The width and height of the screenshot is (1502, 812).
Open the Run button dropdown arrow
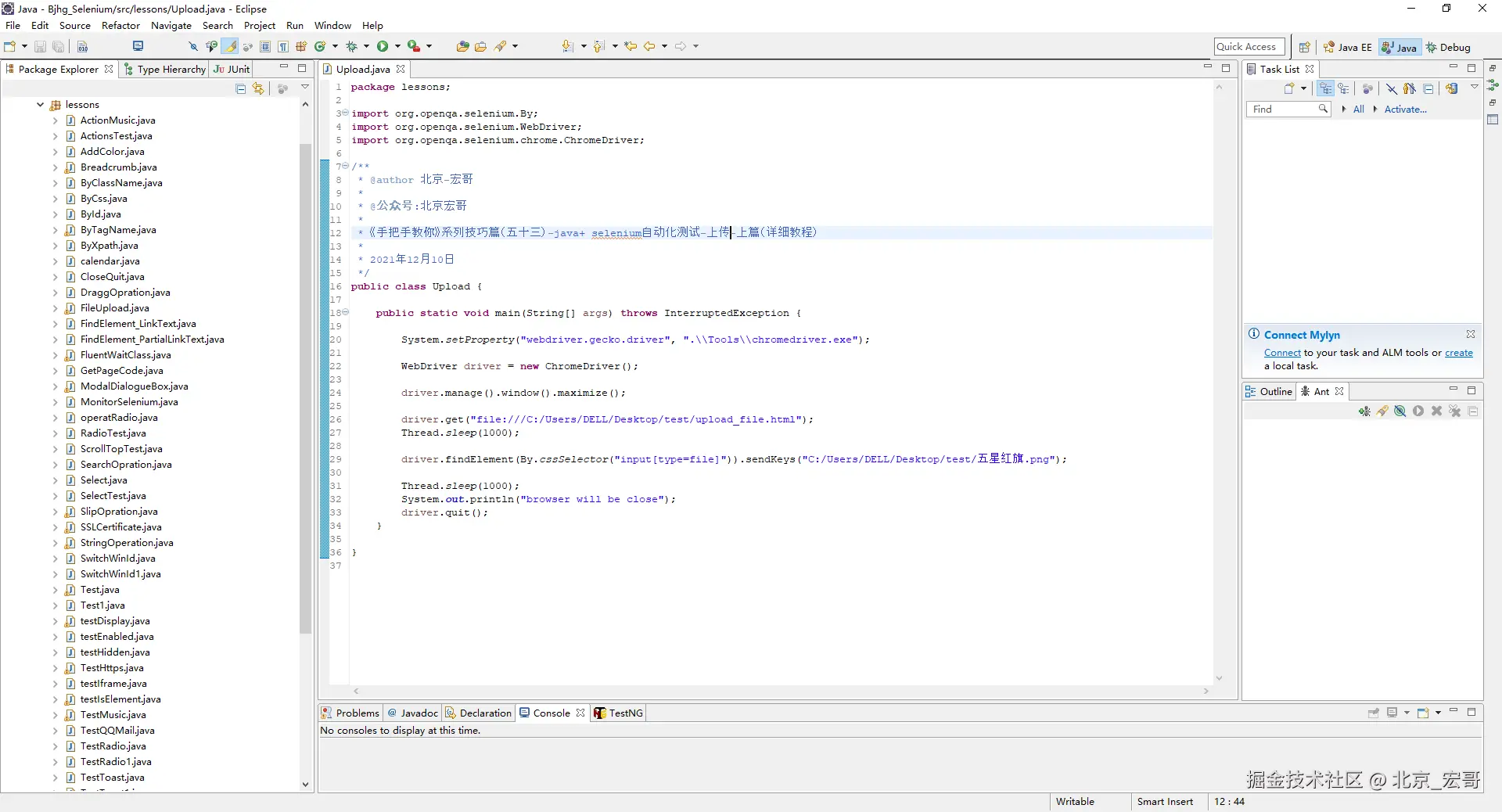397,46
